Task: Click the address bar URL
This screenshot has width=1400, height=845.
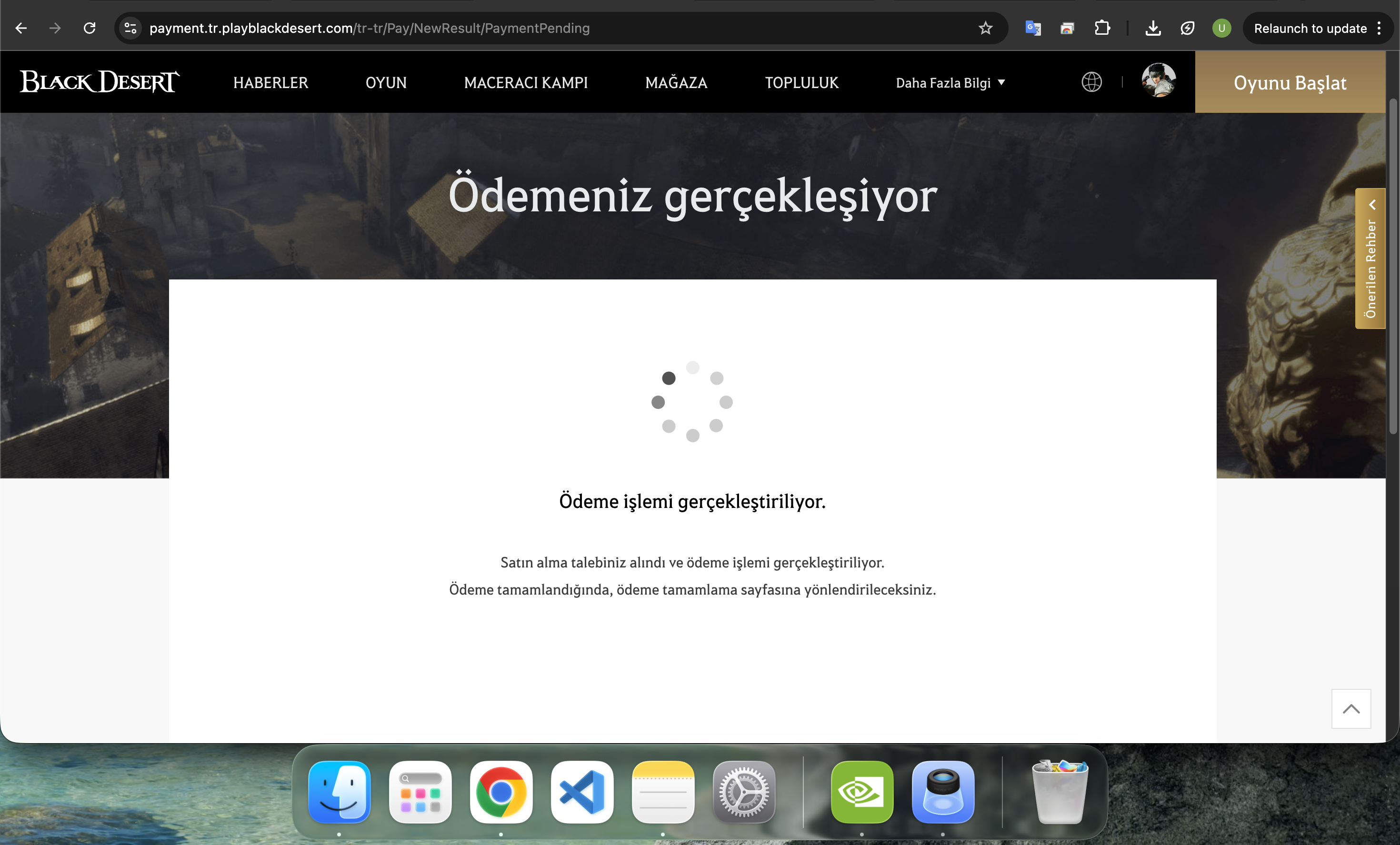Action: 370,28
